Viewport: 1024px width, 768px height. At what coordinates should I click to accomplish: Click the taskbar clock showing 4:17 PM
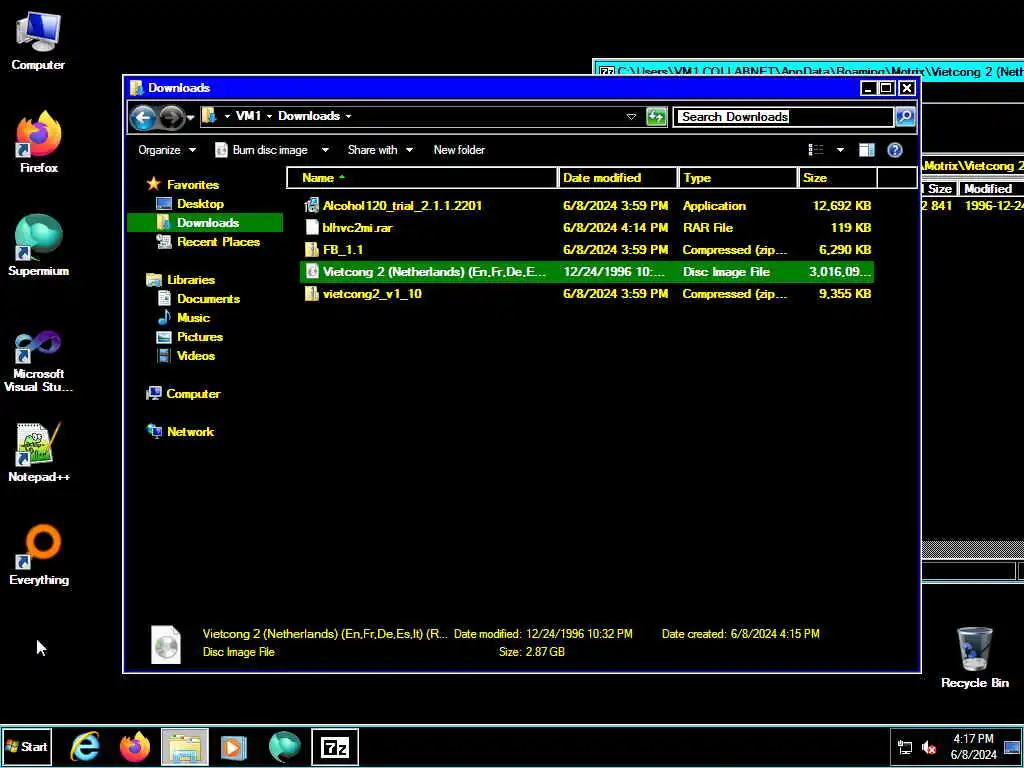[x=973, y=746]
